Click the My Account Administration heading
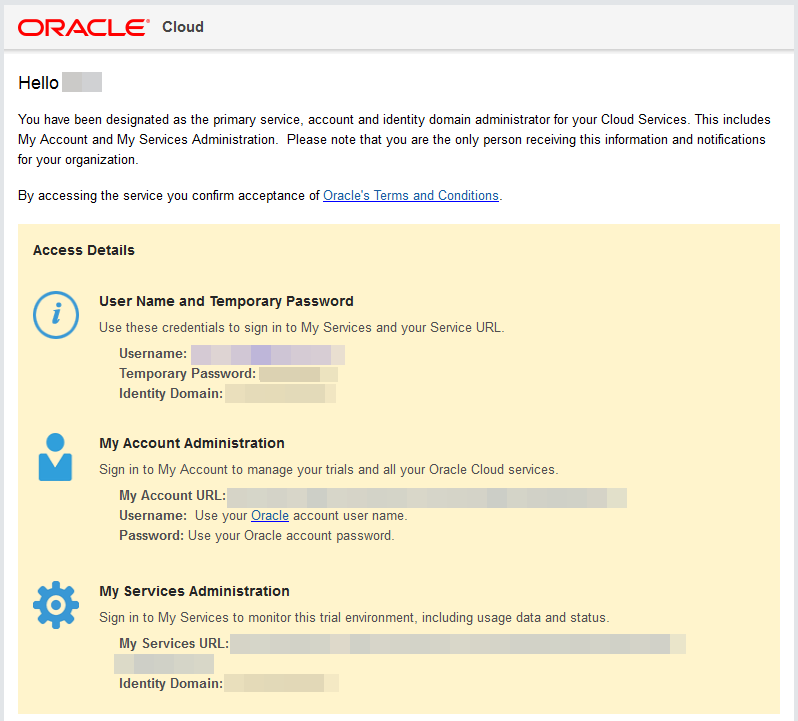This screenshot has width=798, height=721. coord(192,443)
